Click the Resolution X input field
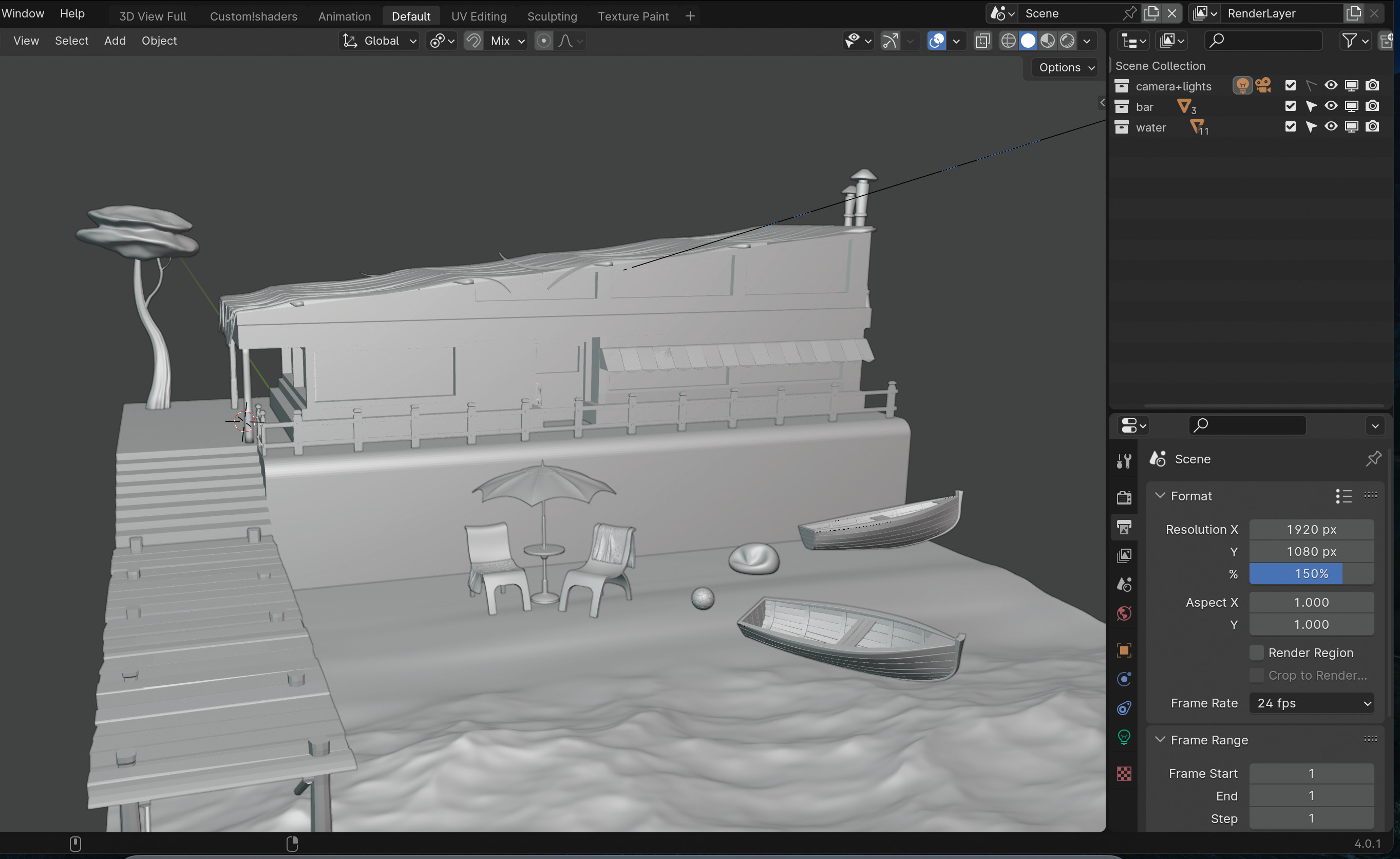 pyautogui.click(x=1311, y=529)
